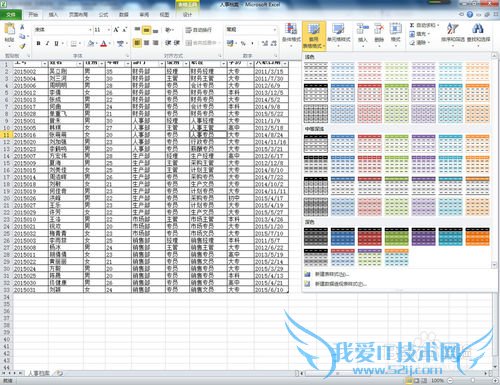Switch to the 插入 Insert tab
The image size is (500, 385).
coord(53,15)
